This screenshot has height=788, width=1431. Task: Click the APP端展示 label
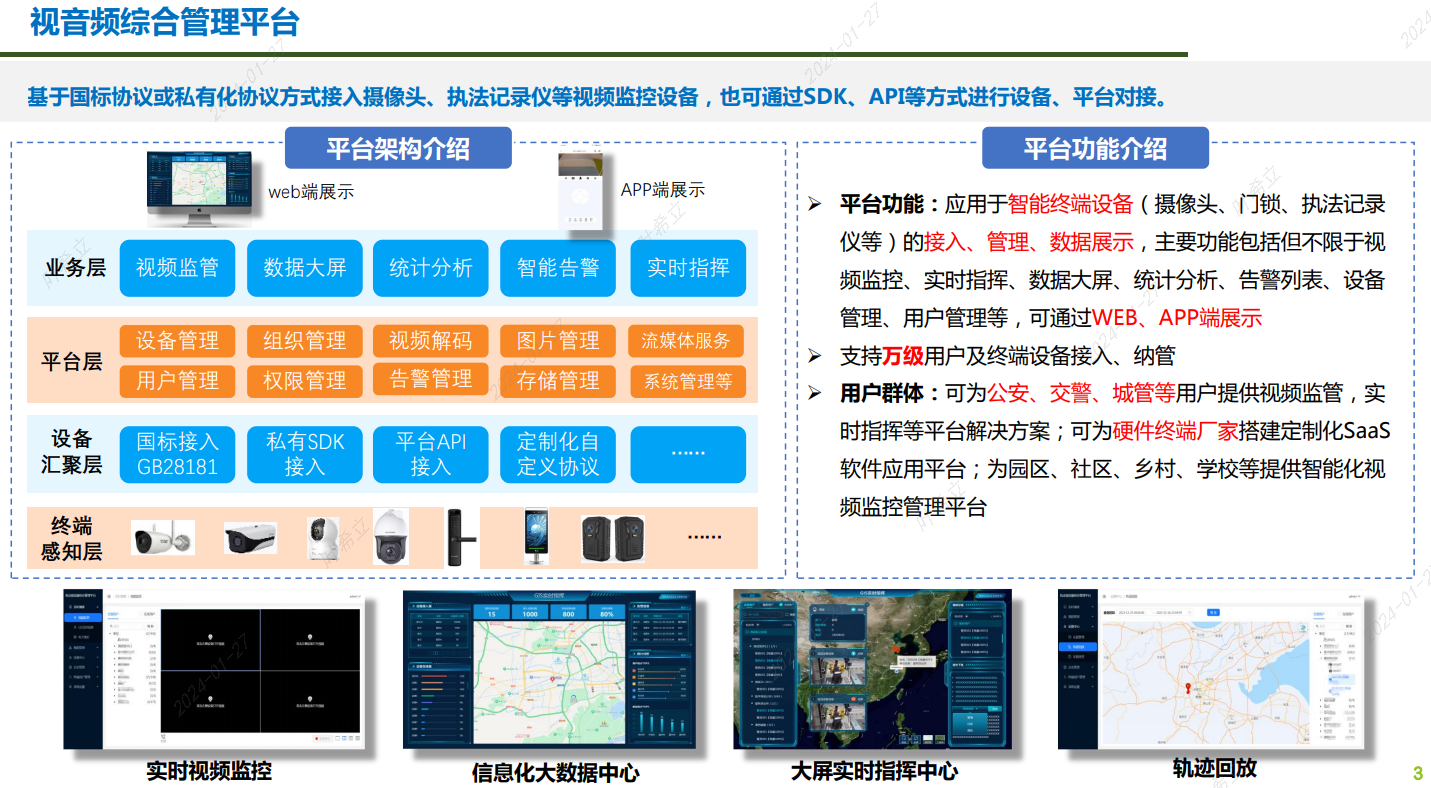(x=663, y=190)
